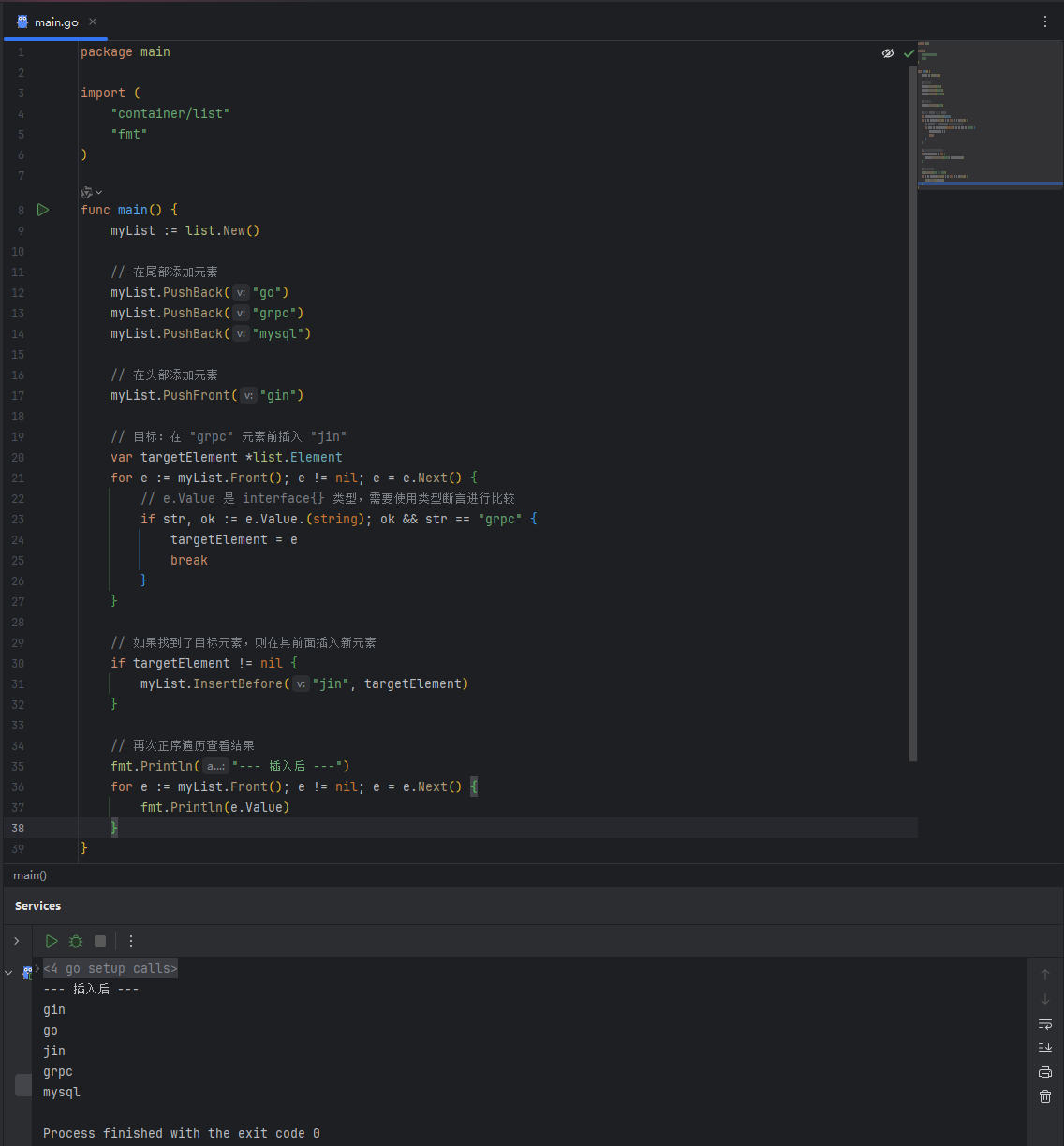Click the 'a...:' inlay hint in fmt.Println
The height and width of the screenshot is (1146, 1064).
coord(215,767)
